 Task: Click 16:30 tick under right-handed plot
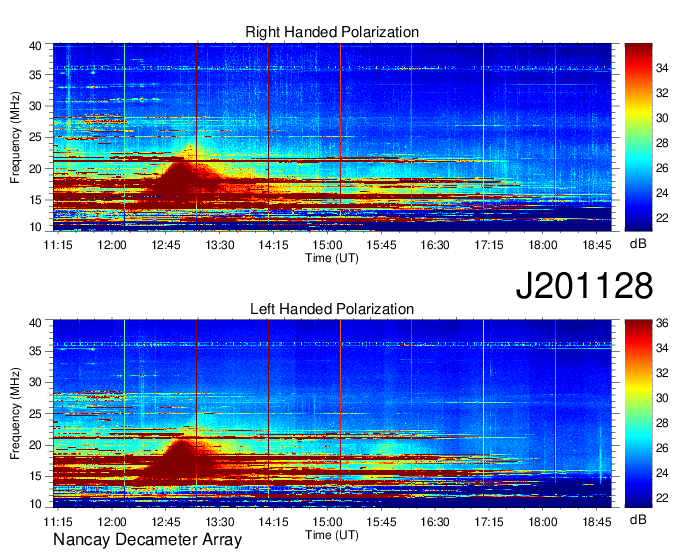coord(435,245)
